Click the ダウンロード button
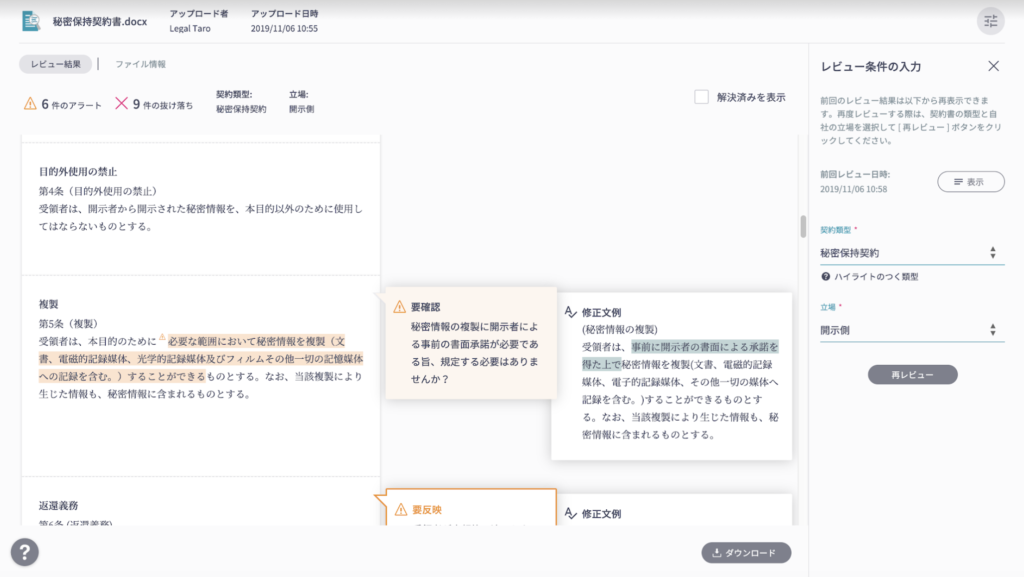The height and width of the screenshot is (577, 1024). pos(746,552)
